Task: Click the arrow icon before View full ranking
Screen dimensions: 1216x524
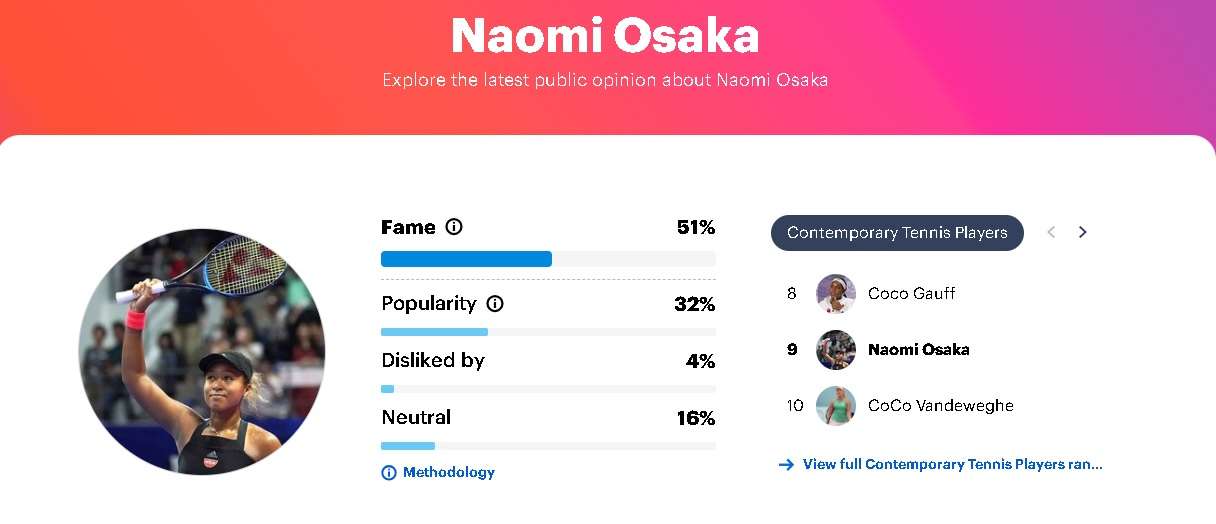Action: click(x=786, y=465)
